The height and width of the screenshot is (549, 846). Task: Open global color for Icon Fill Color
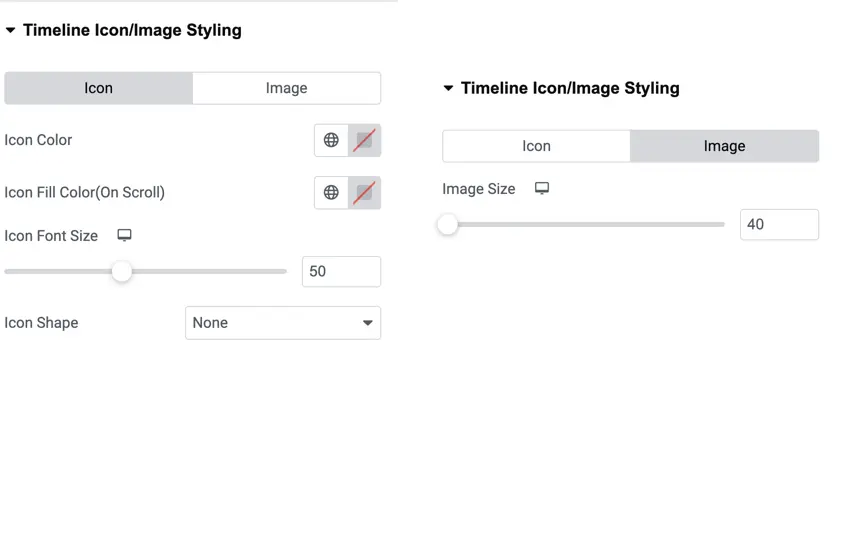pos(331,193)
